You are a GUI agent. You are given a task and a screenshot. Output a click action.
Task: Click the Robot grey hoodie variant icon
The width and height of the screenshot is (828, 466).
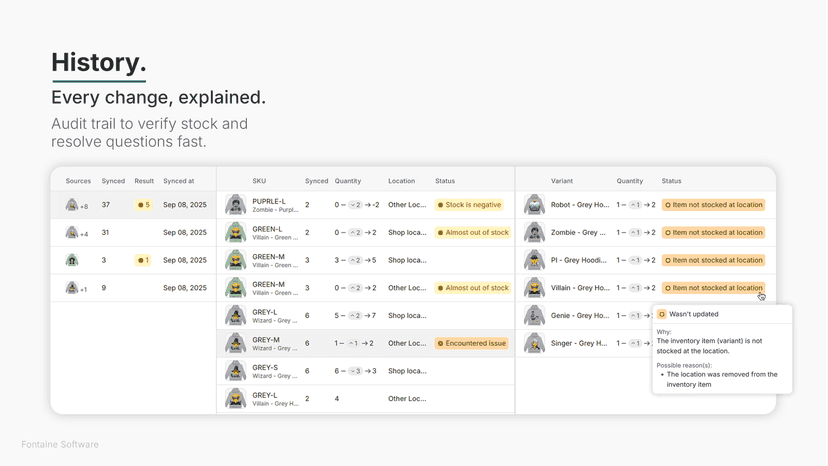pyautogui.click(x=534, y=204)
